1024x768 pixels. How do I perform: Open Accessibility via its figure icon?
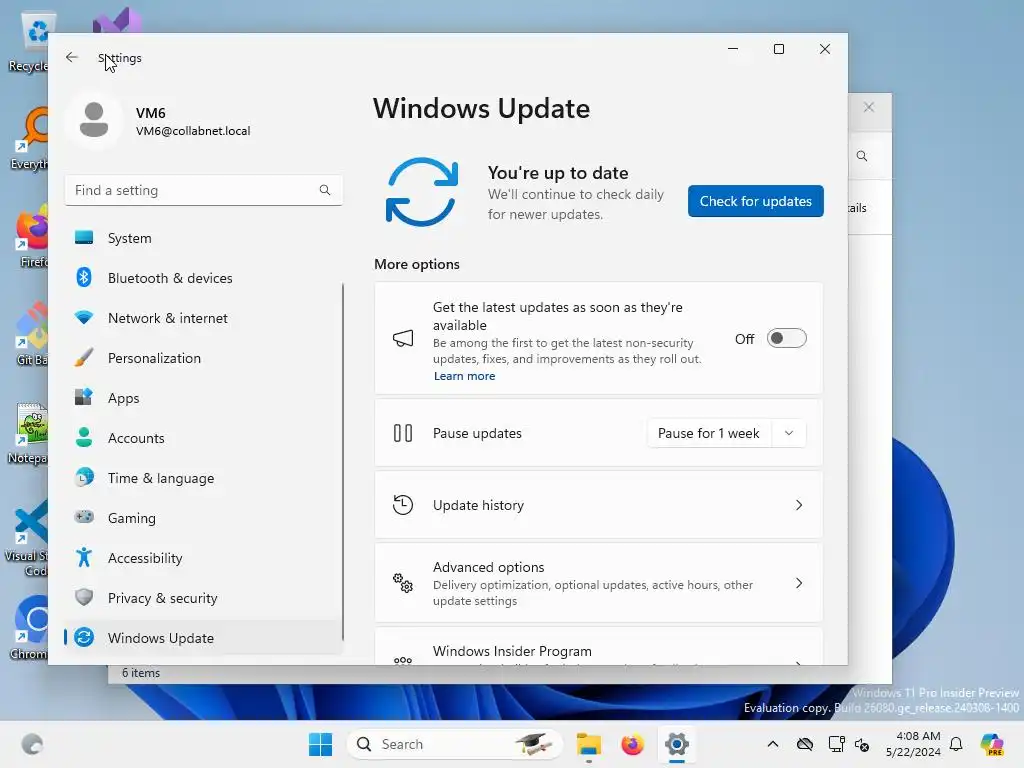click(84, 558)
